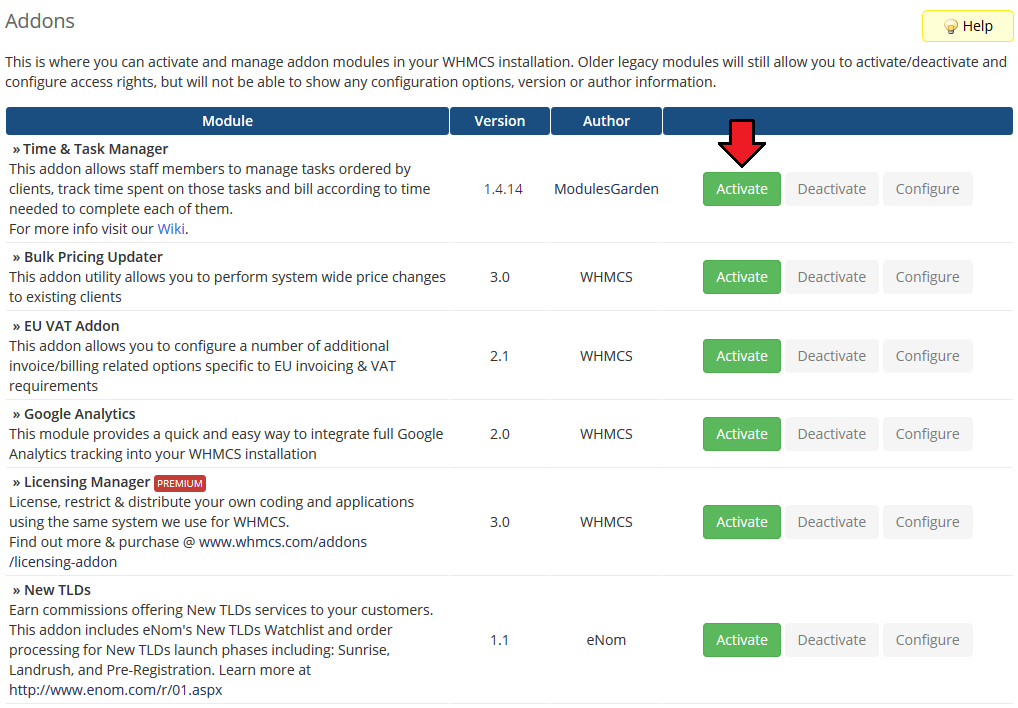Click Configure for Google Analytics
The height and width of the screenshot is (708, 1018).
click(927, 434)
